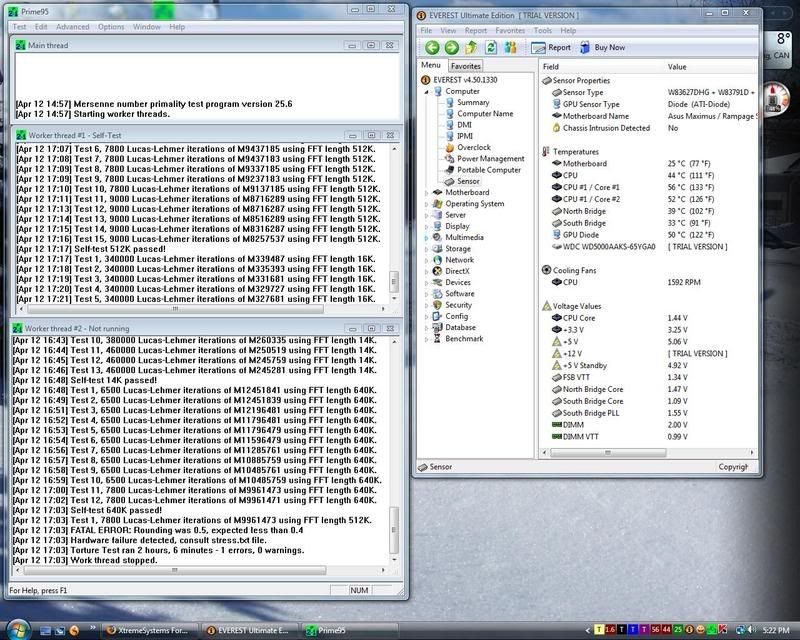Viewport: 800px width, 640px height.
Task: Collapse the Computer node in EVEREST tree
Action: tap(427, 91)
